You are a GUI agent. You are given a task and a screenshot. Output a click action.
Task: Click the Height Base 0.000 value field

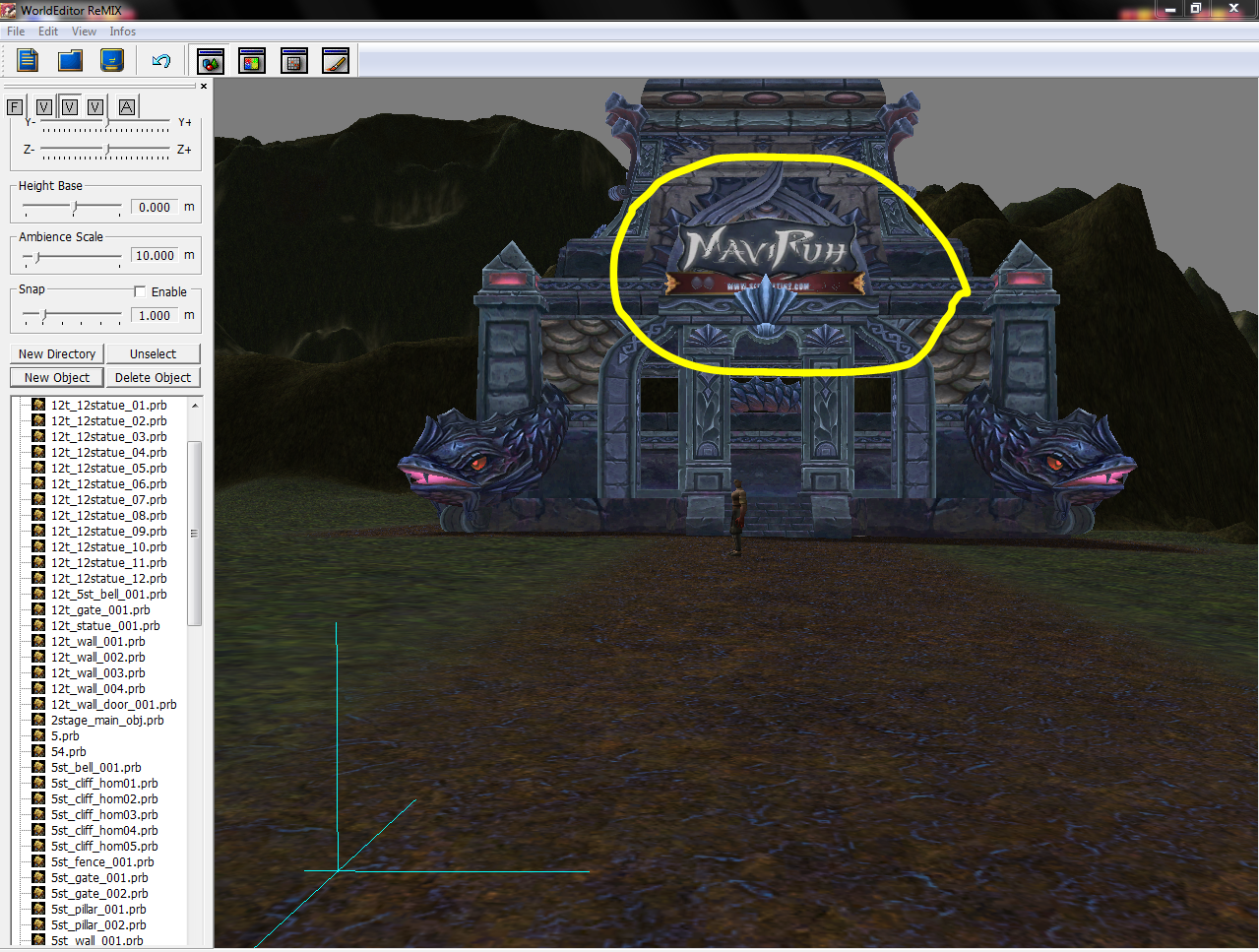[x=155, y=207]
